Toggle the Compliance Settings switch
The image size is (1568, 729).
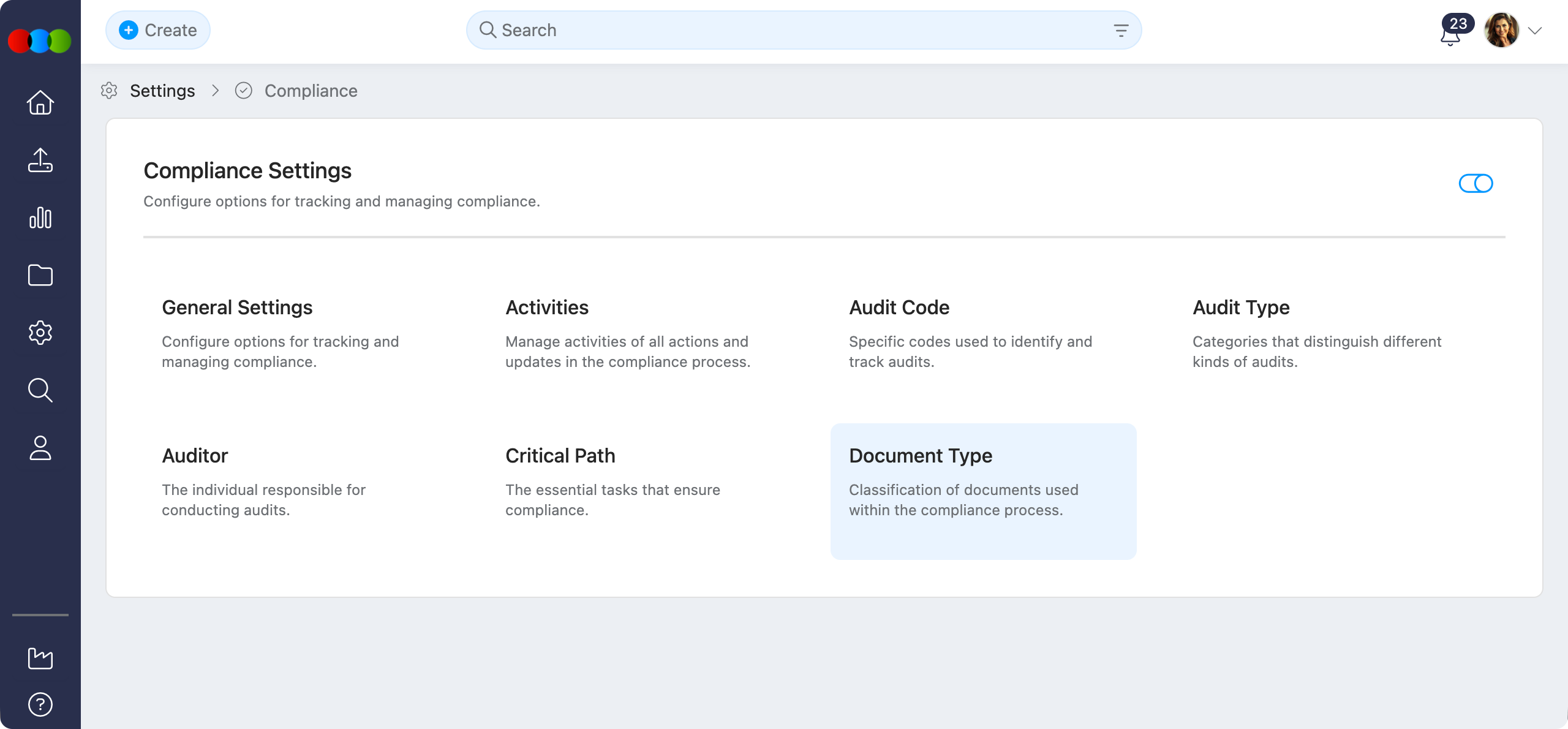[x=1476, y=183]
